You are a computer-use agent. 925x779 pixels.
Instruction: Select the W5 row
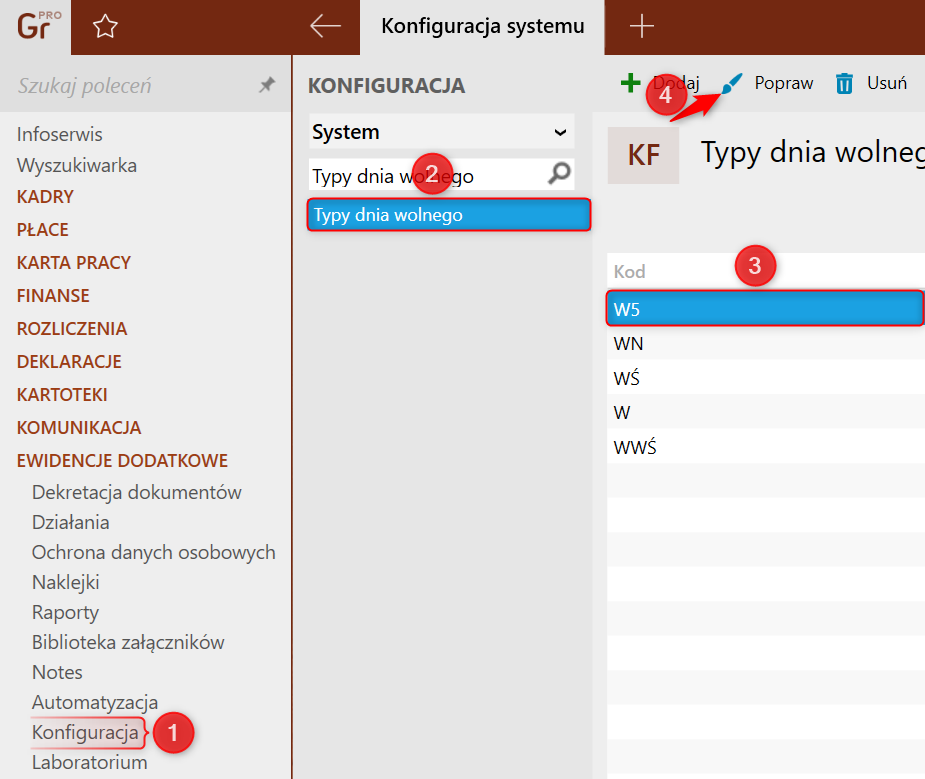(765, 308)
